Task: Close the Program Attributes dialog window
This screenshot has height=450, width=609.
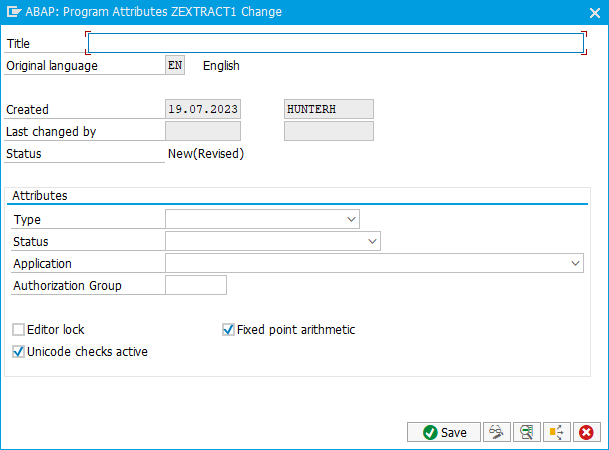Action: (x=595, y=13)
